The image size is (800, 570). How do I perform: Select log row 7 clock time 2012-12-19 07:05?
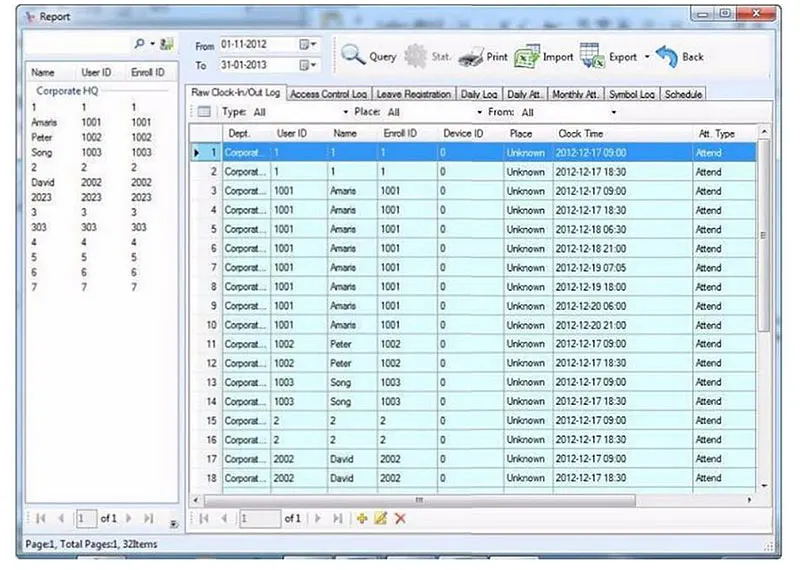(x=622, y=267)
